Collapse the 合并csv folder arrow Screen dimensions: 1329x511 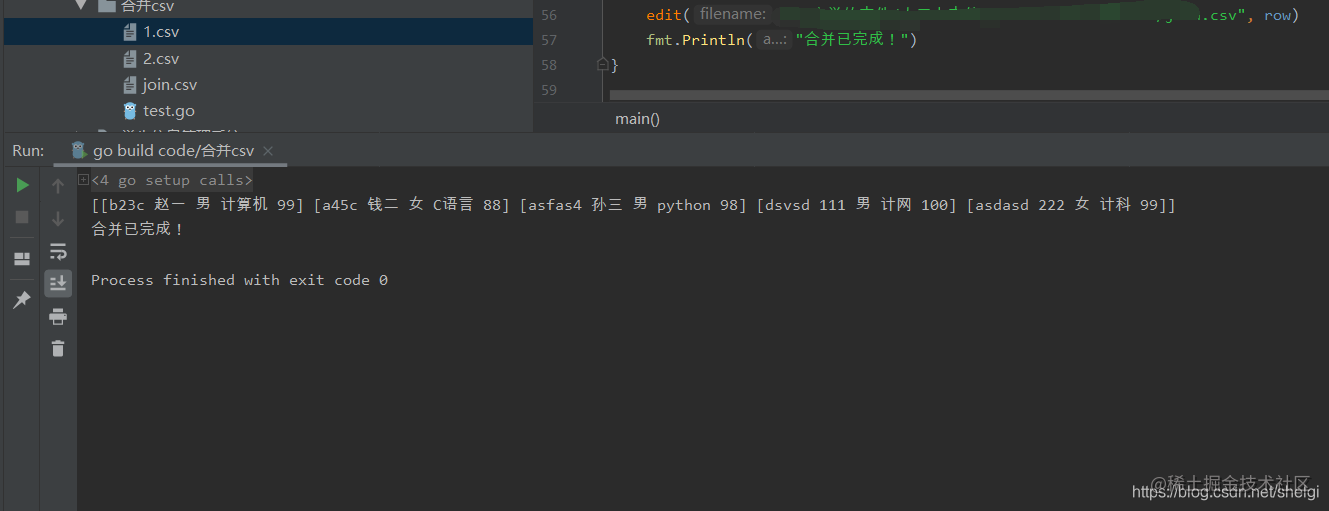point(82,6)
